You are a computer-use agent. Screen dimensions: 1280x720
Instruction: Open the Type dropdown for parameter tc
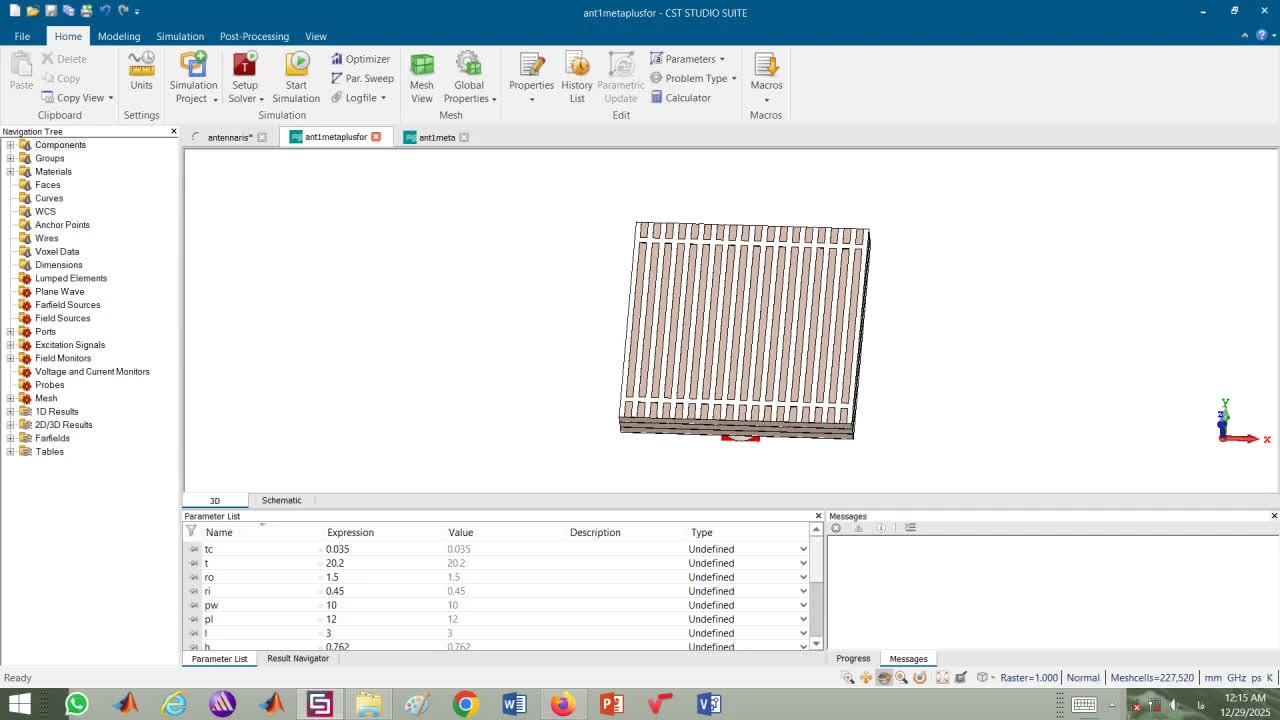802,549
